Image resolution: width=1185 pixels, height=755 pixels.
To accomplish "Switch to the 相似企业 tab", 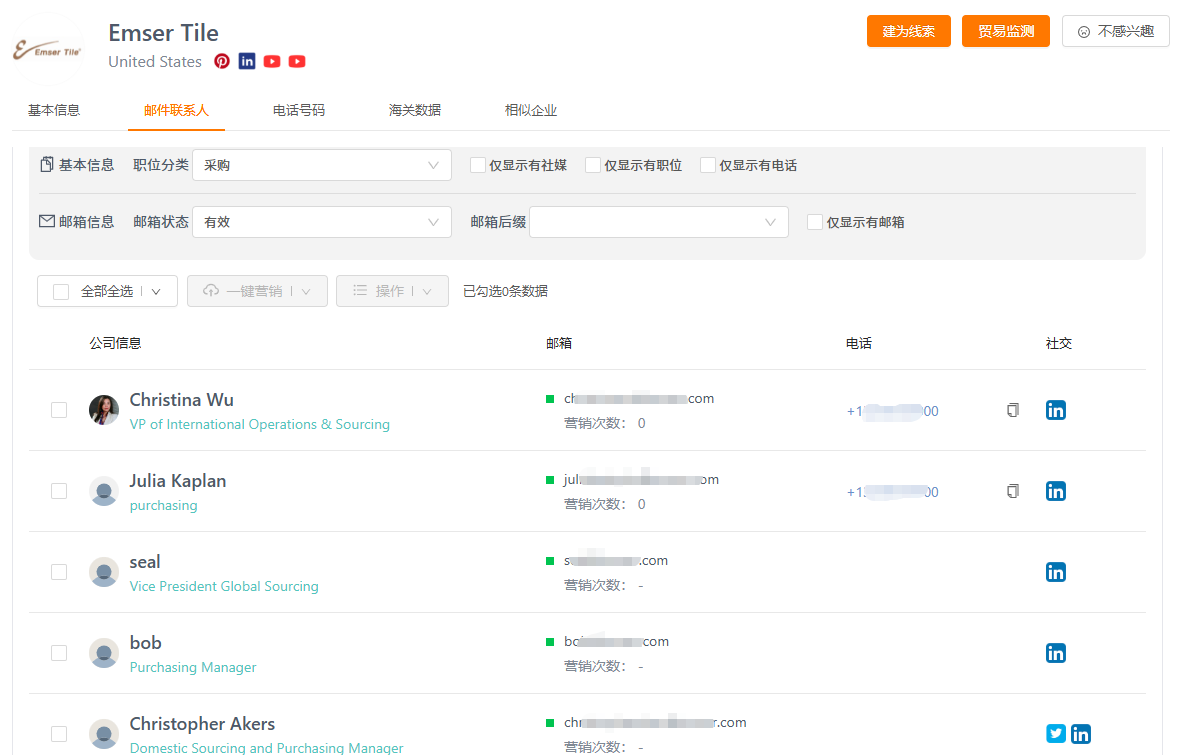I will coord(531,110).
